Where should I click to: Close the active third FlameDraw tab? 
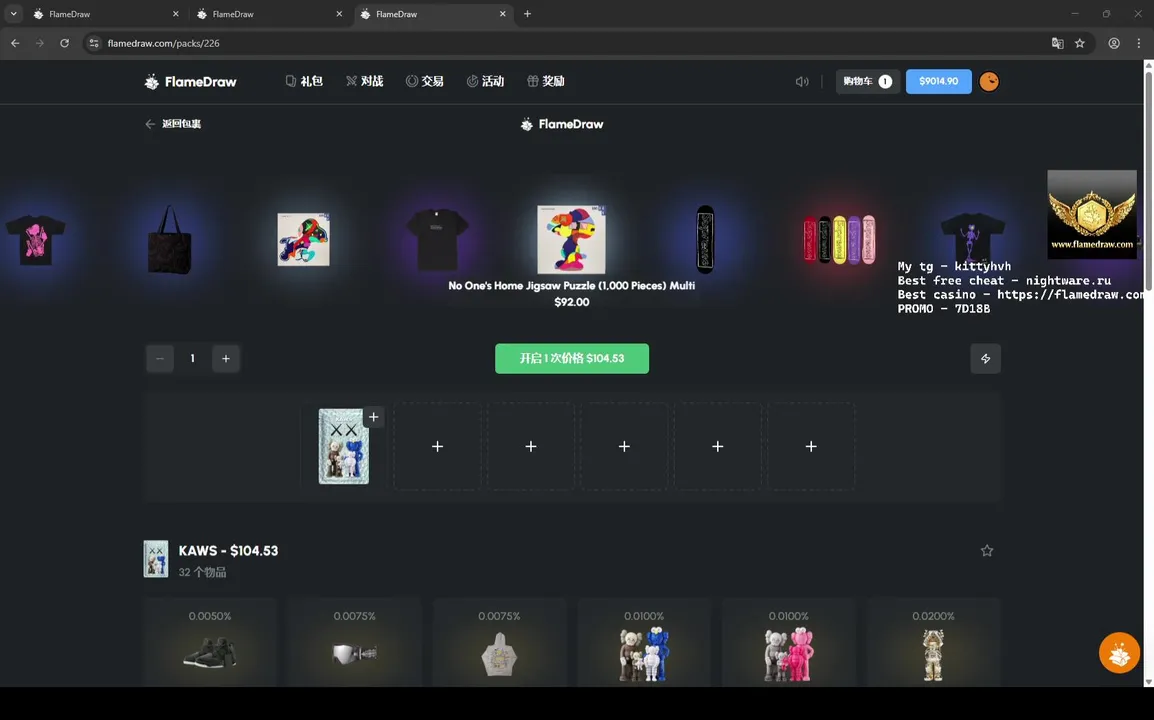503,14
